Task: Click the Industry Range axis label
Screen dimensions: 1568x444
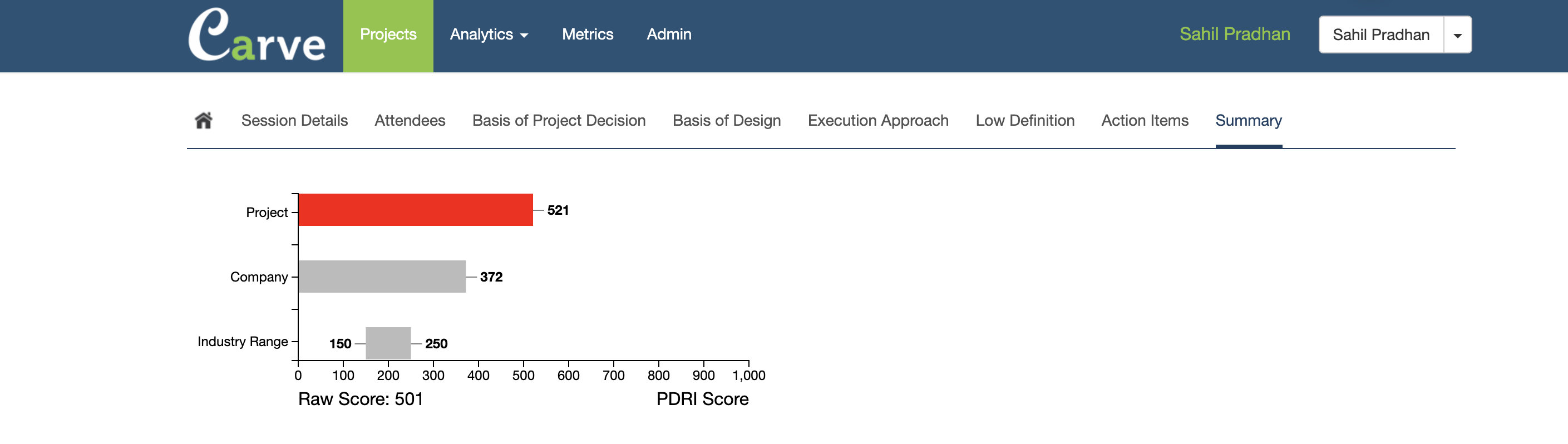Action: [242, 342]
